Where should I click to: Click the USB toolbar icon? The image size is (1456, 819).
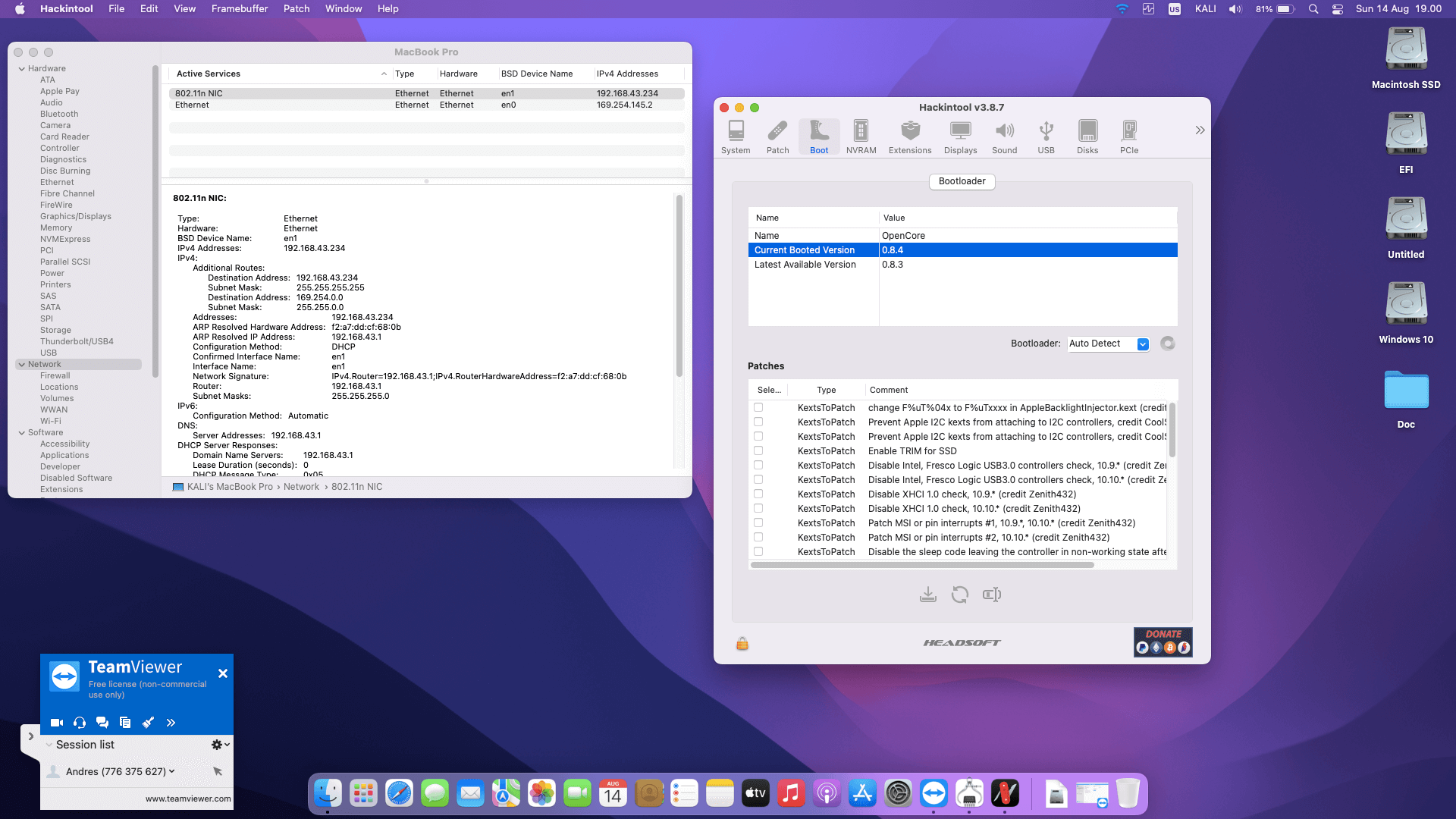coord(1046,136)
